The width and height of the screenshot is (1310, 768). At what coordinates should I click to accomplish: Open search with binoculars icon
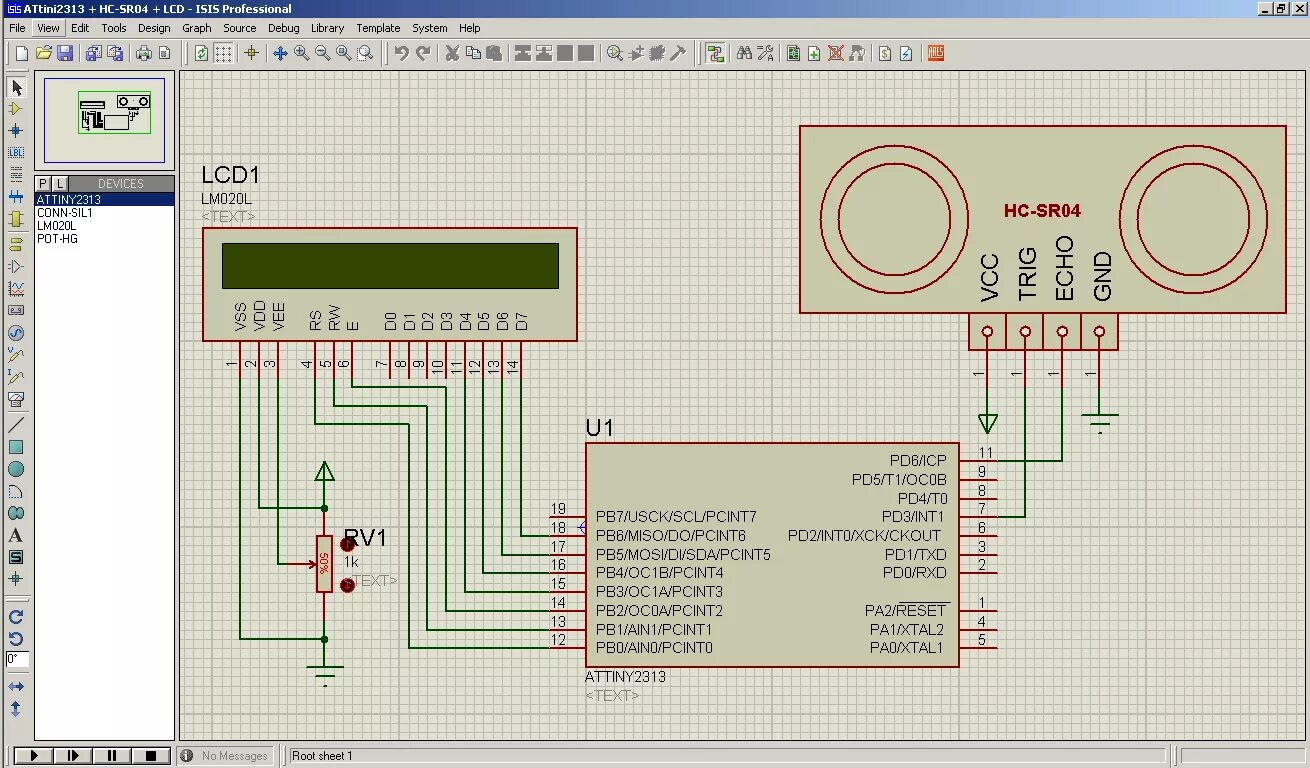point(744,53)
